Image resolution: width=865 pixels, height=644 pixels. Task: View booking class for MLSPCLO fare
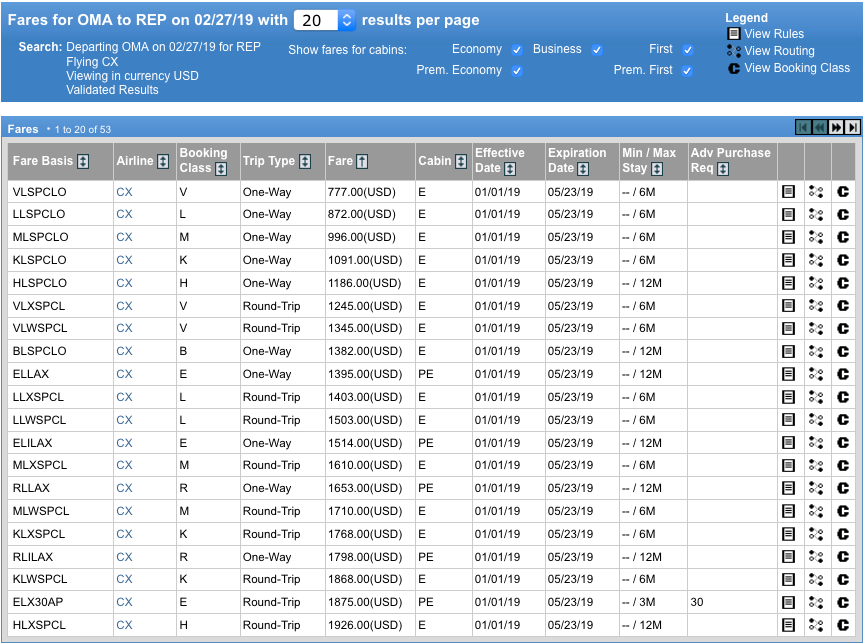tap(844, 237)
